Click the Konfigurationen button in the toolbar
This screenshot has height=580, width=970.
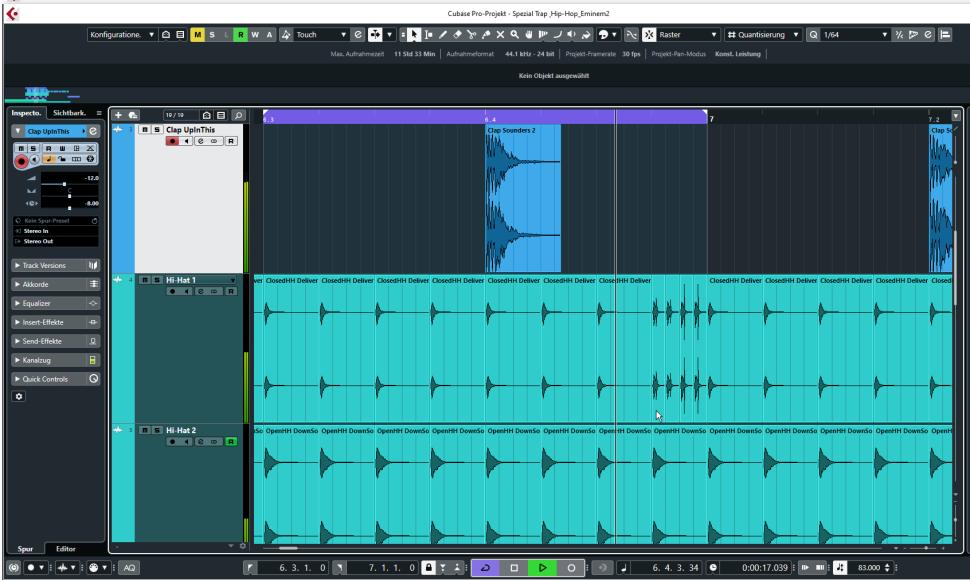(x=120, y=36)
